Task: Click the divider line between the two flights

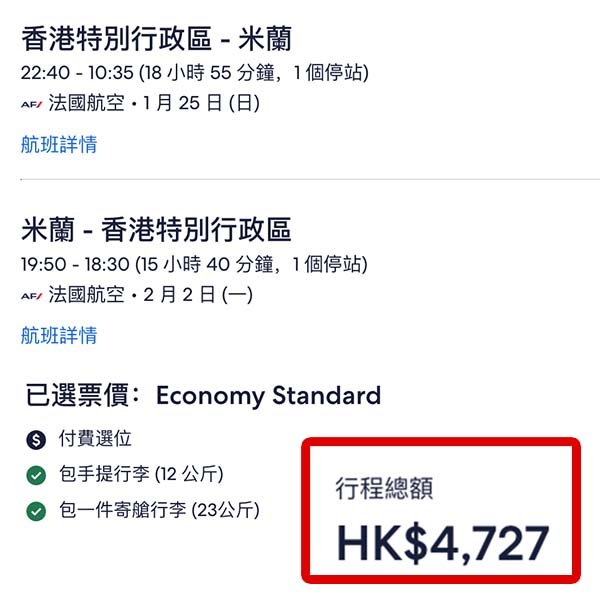Action: [x=300, y=180]
